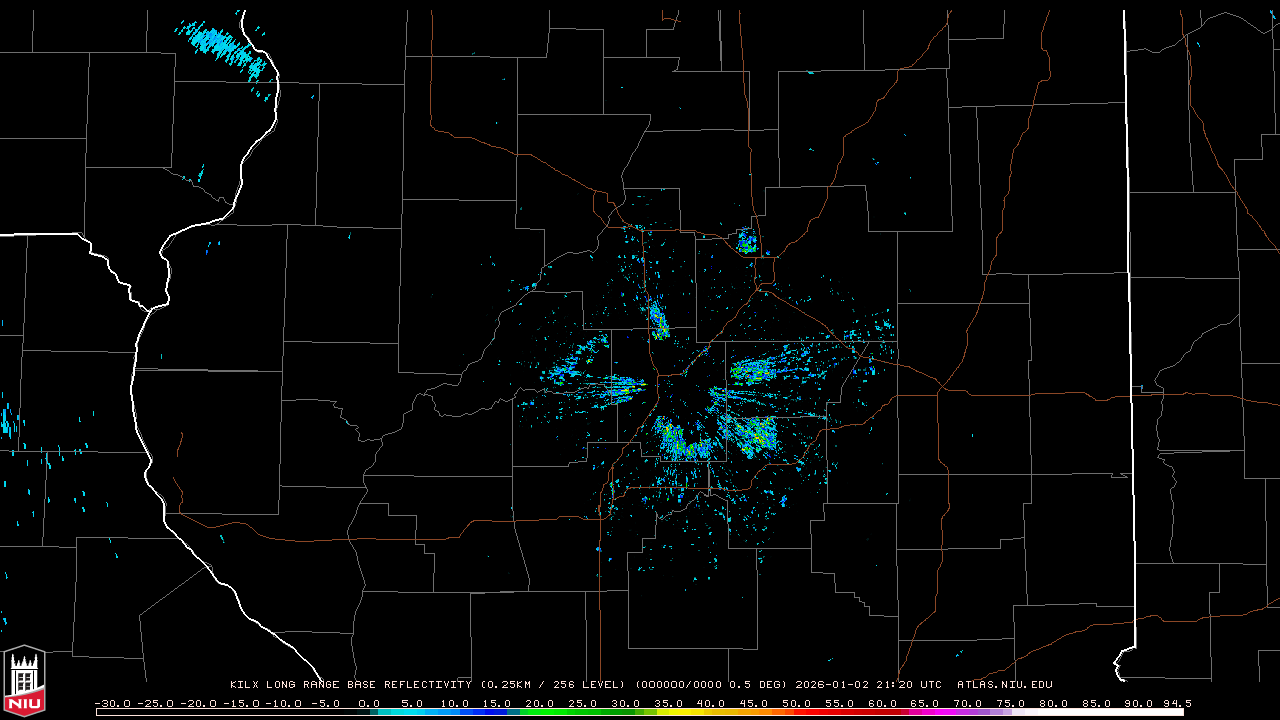This screenshot has height=720, width=1280.
Task: Click the red 50.0 dBZ section of color scale
Action: pyautogui.click(x=796, y=712)
